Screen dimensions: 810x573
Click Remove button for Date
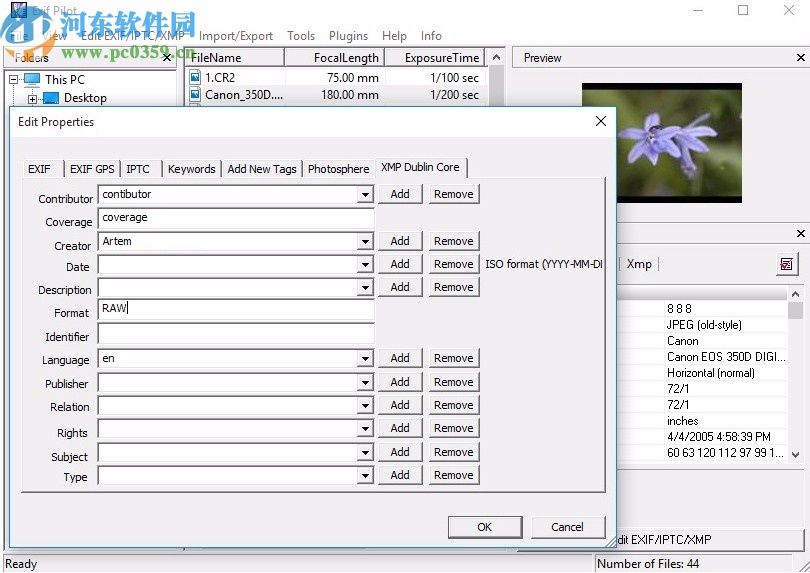[x=454, y=264]
